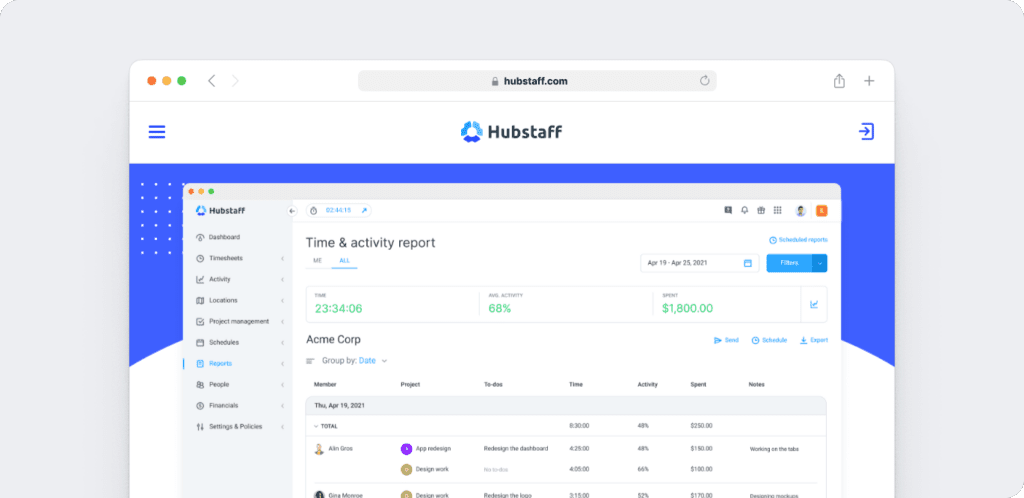Expand the Reports chevron
The image size is (1024, 498).
click(282, 364)
